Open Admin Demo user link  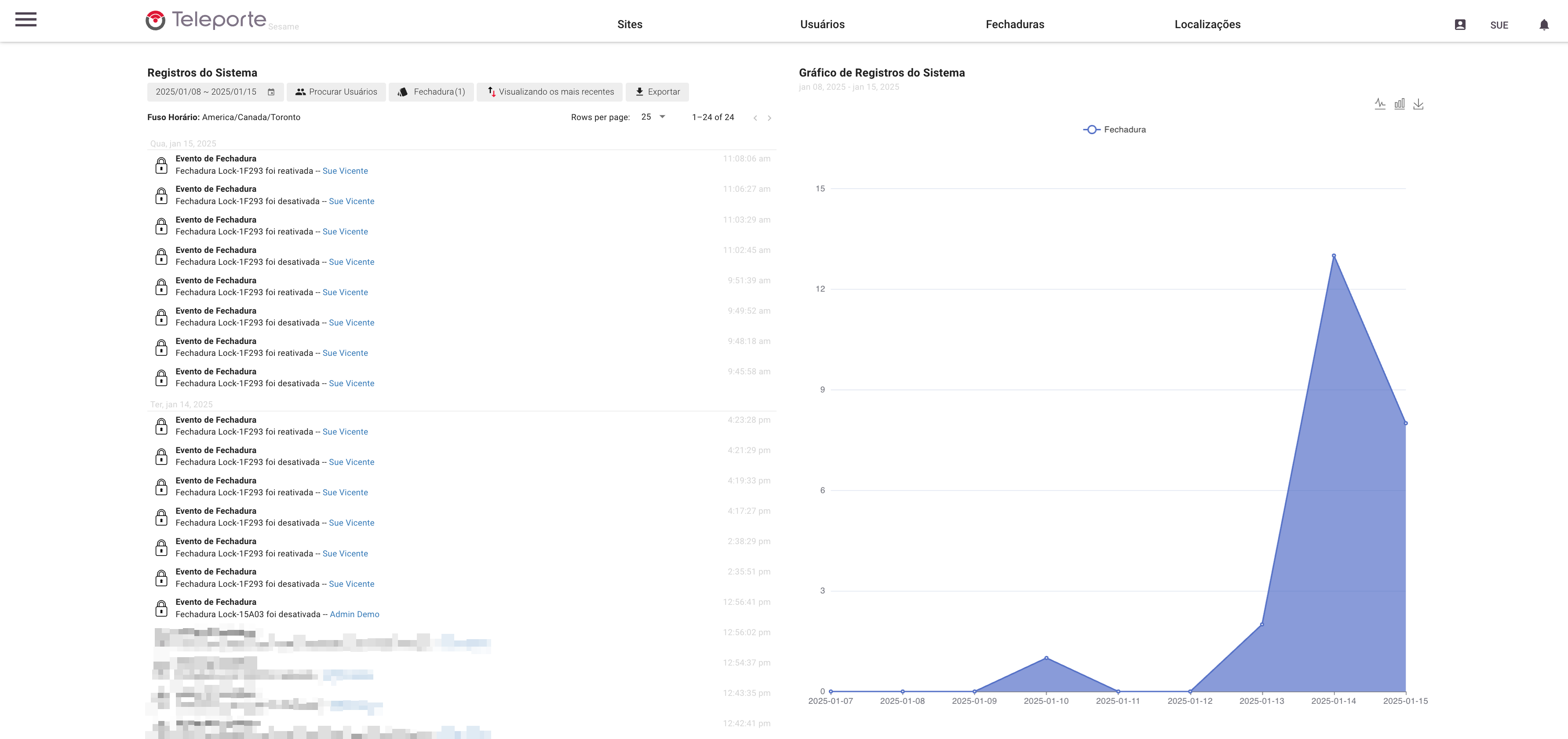pos(354,614)
